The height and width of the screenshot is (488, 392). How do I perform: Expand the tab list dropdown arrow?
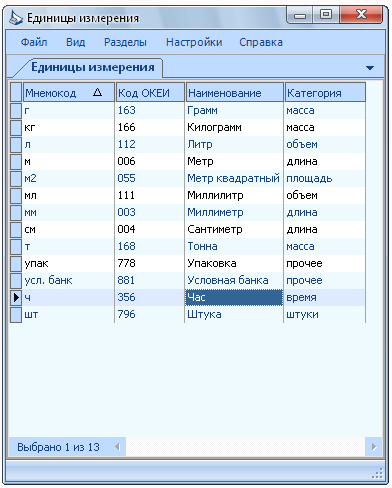click(x=370, y=68)
